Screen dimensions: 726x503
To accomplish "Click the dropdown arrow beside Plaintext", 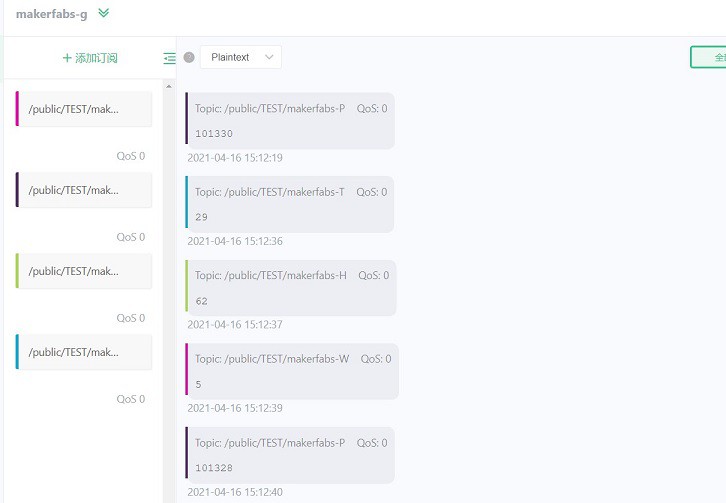I will tap(269, 57).
